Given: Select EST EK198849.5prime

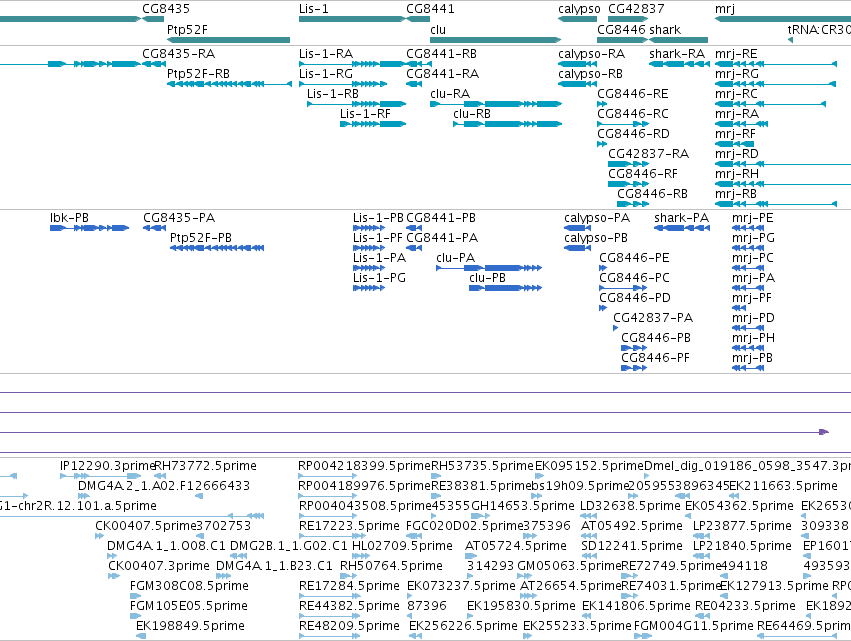Looking at the screenshot, I should pos(141,636).
